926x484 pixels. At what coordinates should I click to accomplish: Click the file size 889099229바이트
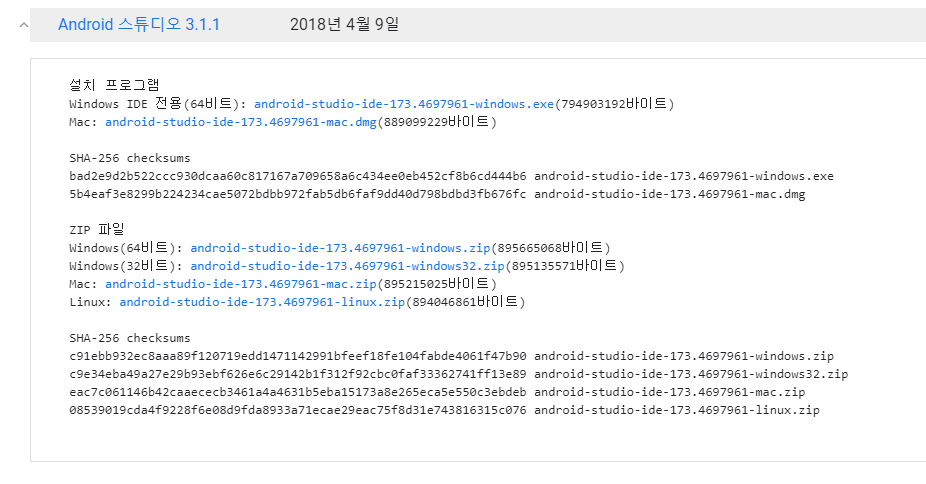click(437, 122)
